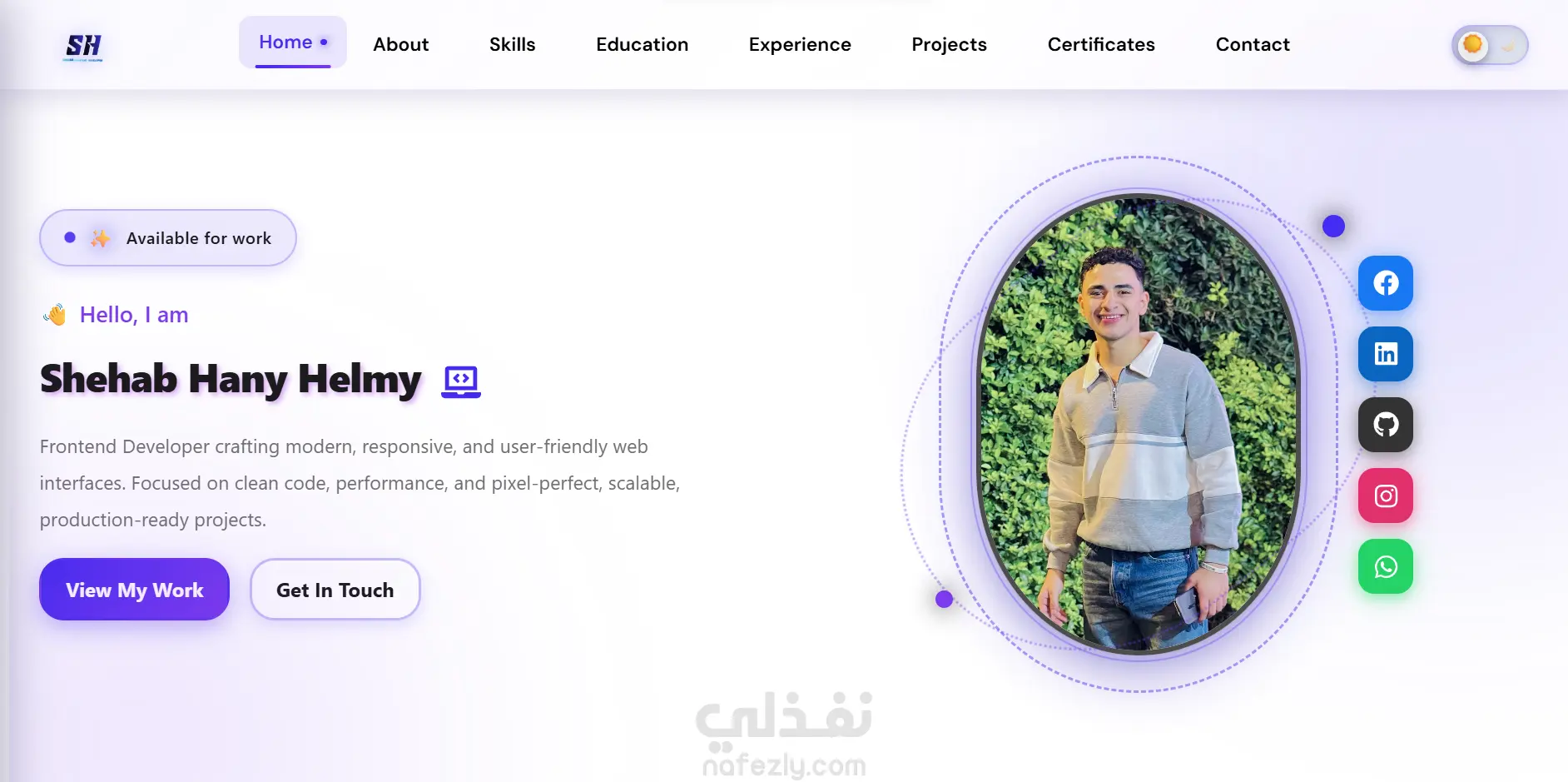Open the LinkedIn profile icon
1568x782 pixels.
click(x=1386, y=354)
